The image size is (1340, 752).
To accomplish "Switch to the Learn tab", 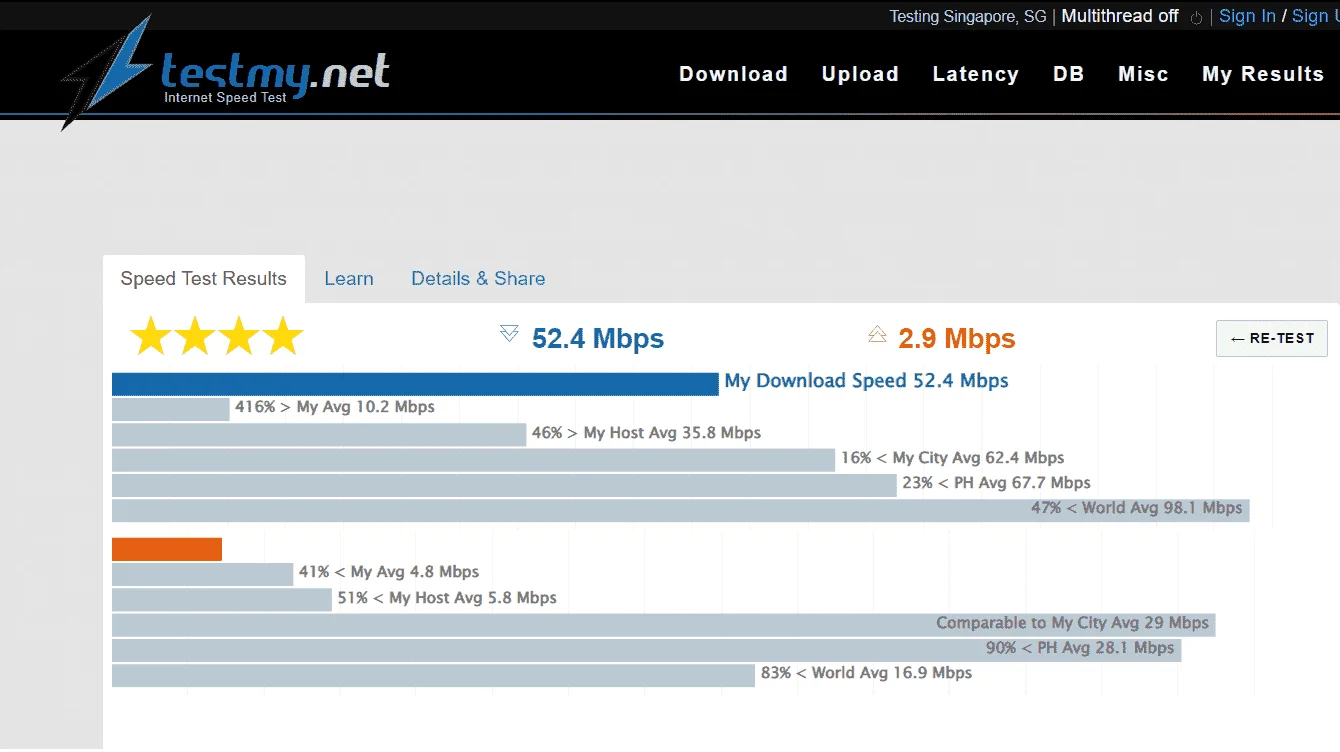I will coord(349,279).
